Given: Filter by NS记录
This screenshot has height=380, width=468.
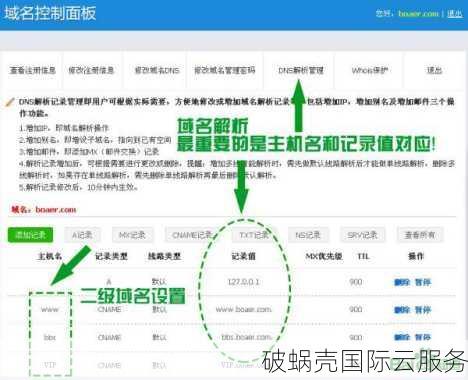Looking at the screenshot, I should tap(308, 235).
